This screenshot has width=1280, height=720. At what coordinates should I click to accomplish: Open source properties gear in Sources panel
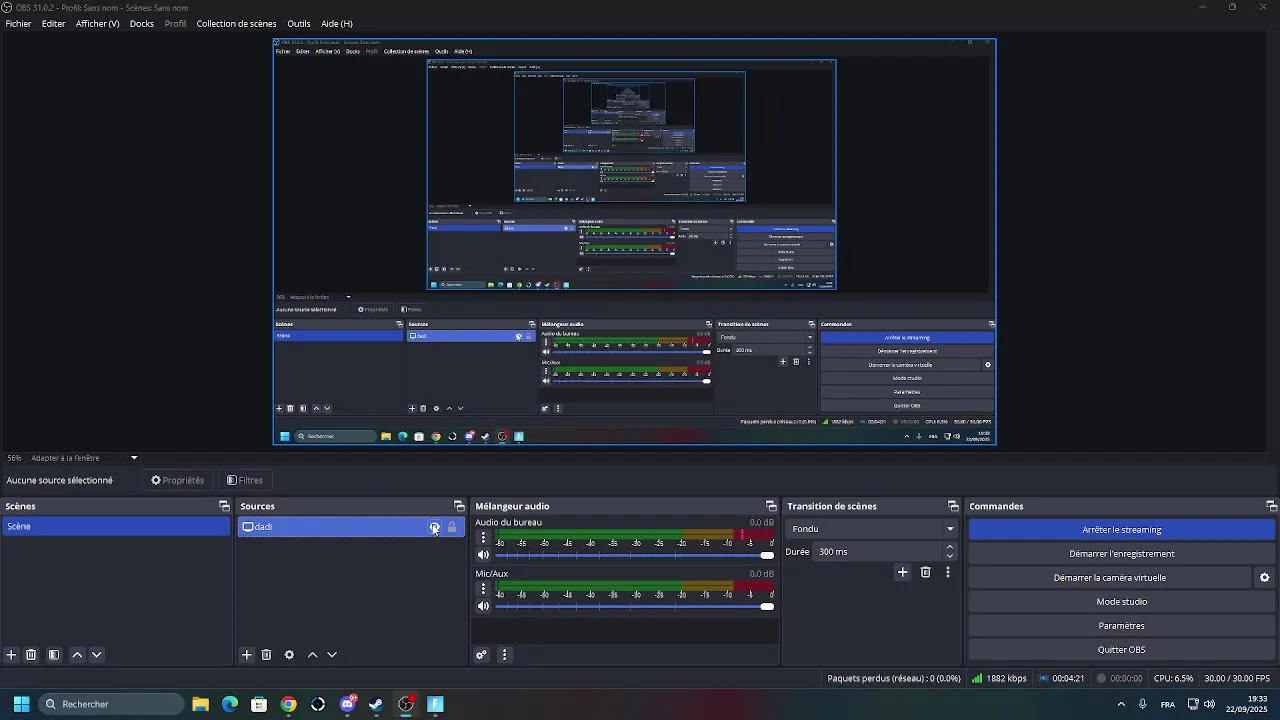point(289,655)
